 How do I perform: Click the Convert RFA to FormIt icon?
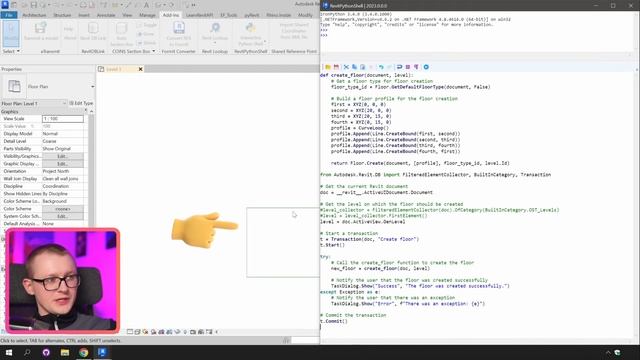179,34
